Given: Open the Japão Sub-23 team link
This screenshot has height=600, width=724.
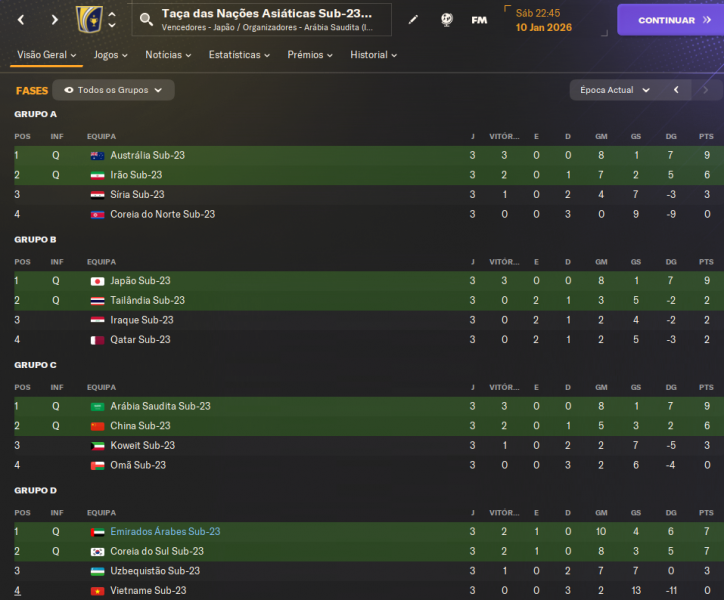Looking at the screenshot, I should [140, 281].
